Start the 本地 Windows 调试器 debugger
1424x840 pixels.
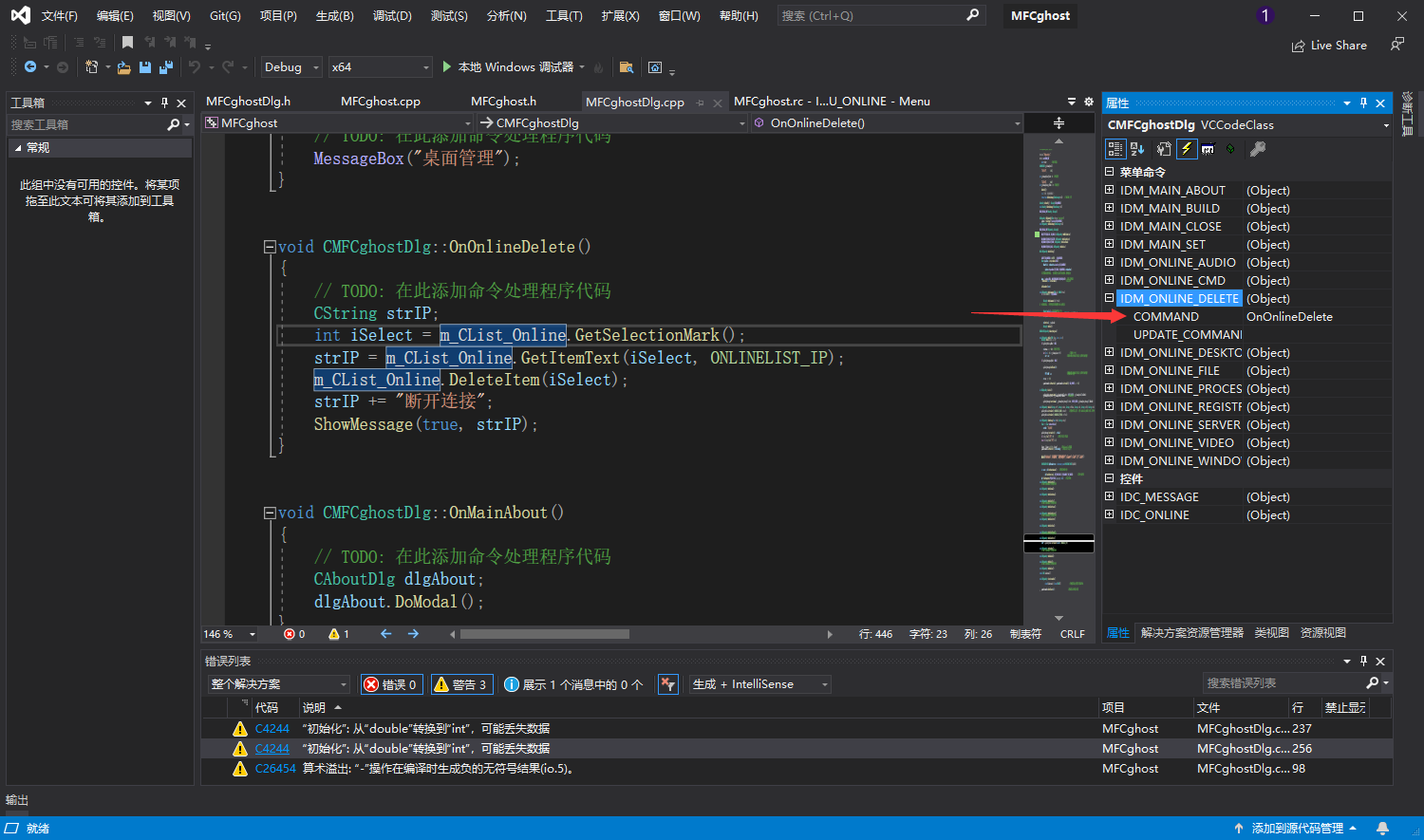pos(507,67)
